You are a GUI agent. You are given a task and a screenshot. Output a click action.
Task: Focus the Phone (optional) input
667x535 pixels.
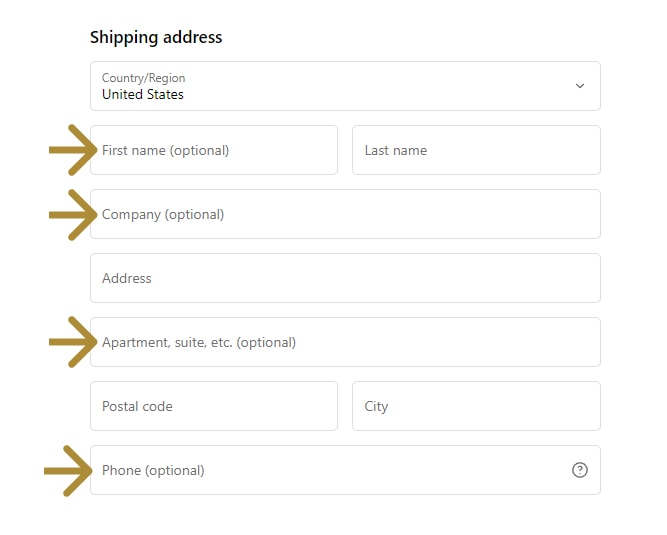point(330,470)
